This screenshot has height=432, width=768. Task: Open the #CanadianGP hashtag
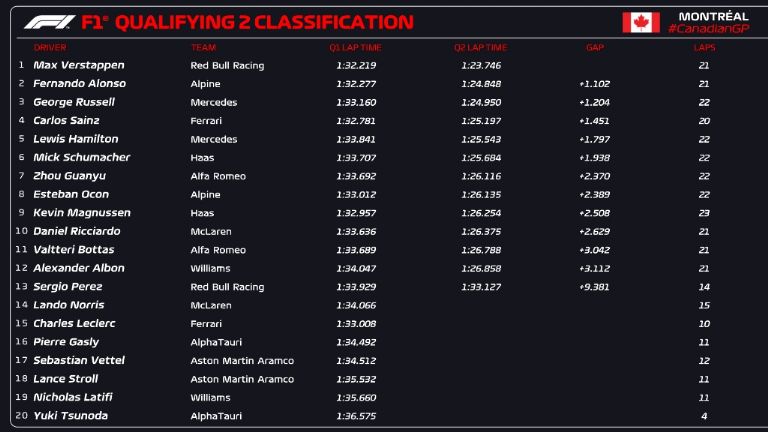pos(707,29)
